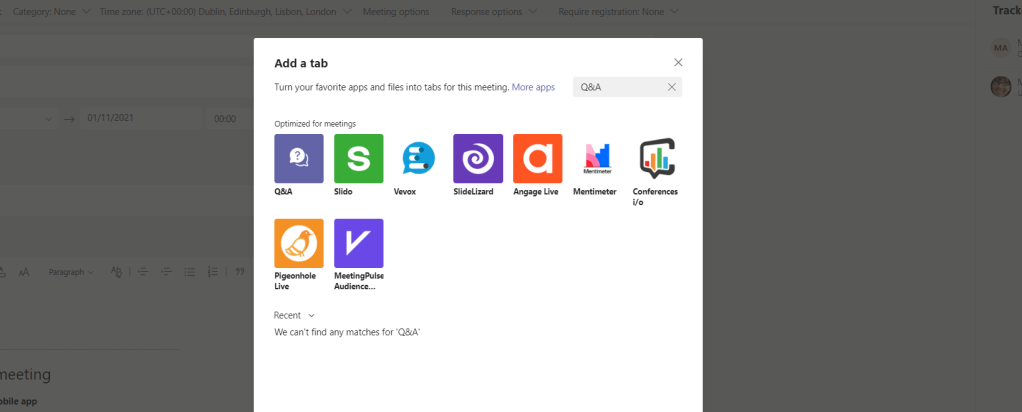The width and height of the screenshot is (1022, 412).
Task: Choose the Vevox app icon
Action: click(418, 158)
